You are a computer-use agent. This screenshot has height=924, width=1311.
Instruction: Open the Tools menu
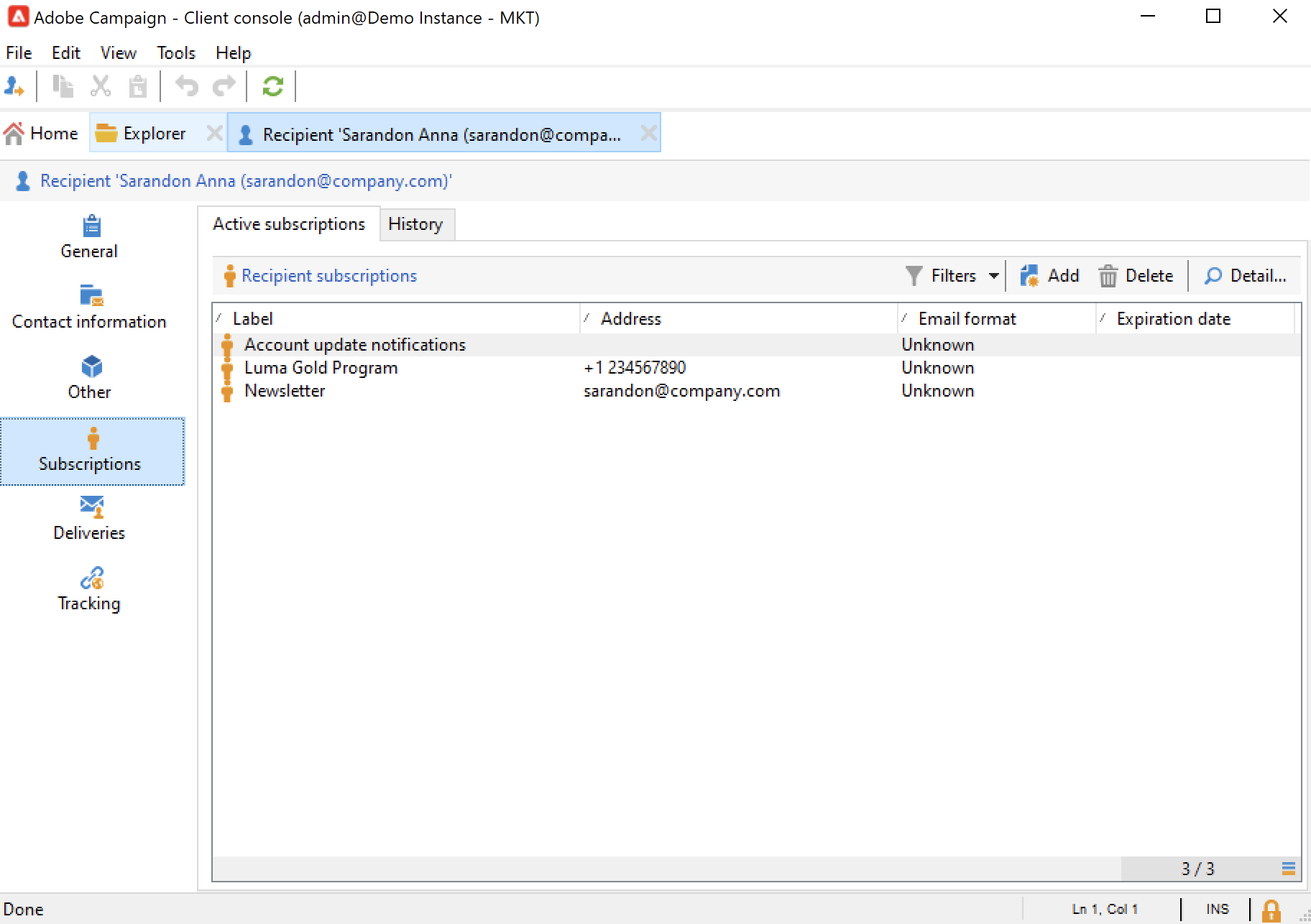tap(176, 53)
